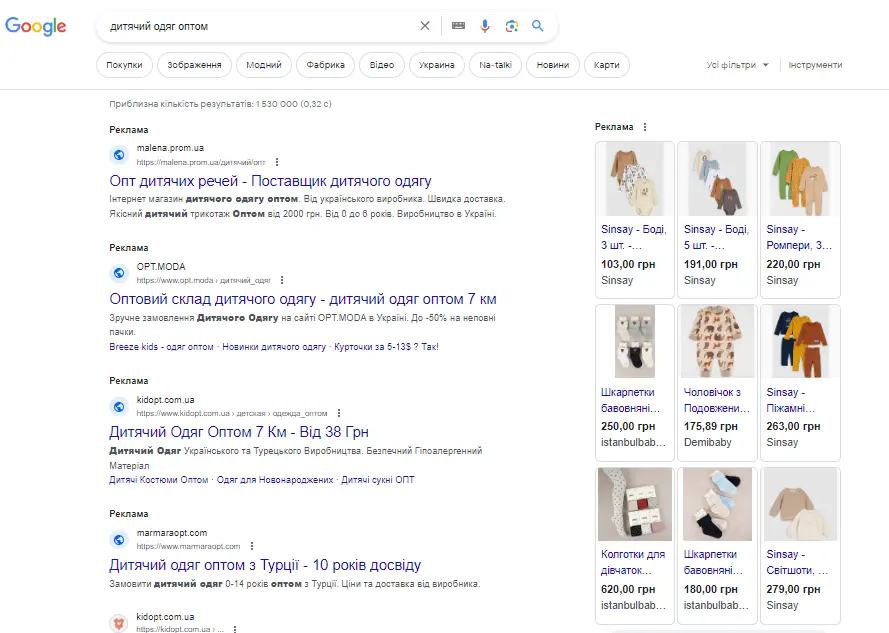Screen dimensions: 889x633
Task: Clear the search query with X icon
Action: [425, 26]
